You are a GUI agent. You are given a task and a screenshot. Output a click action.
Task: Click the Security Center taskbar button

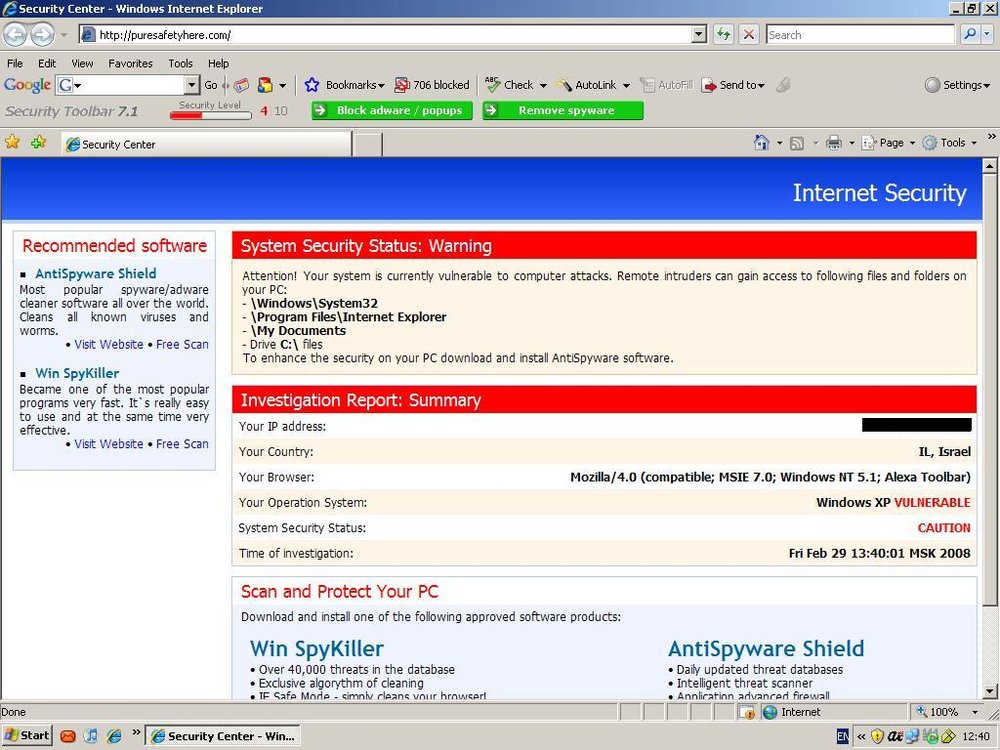223,736
